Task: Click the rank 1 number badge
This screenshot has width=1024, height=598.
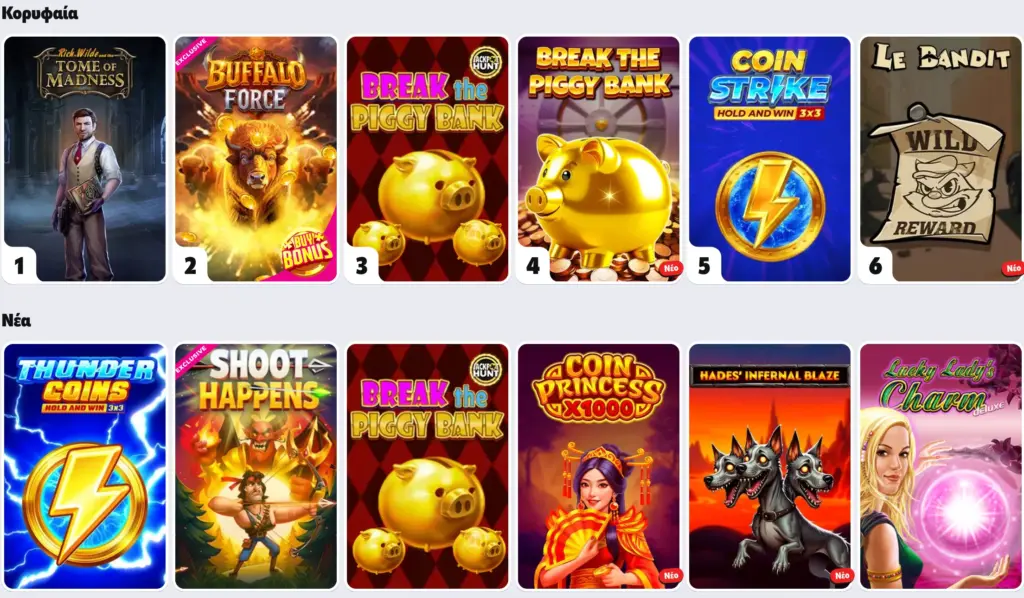Action: 20,266
